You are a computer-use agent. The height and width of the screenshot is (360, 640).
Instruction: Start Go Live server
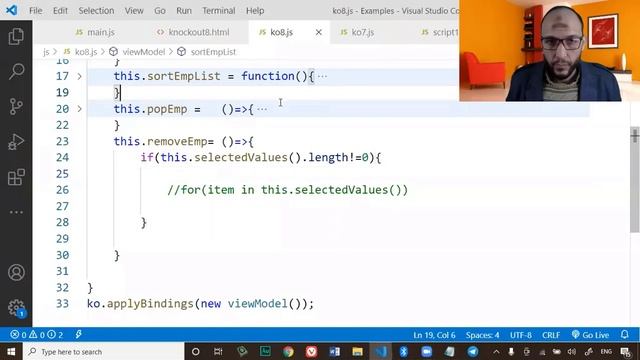[x=590, y=335]
